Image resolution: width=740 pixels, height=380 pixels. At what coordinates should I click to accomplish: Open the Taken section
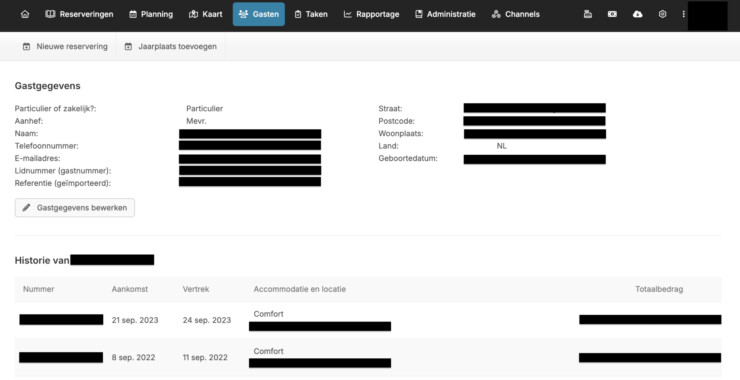pyautogui.click(x=311, y=14)
